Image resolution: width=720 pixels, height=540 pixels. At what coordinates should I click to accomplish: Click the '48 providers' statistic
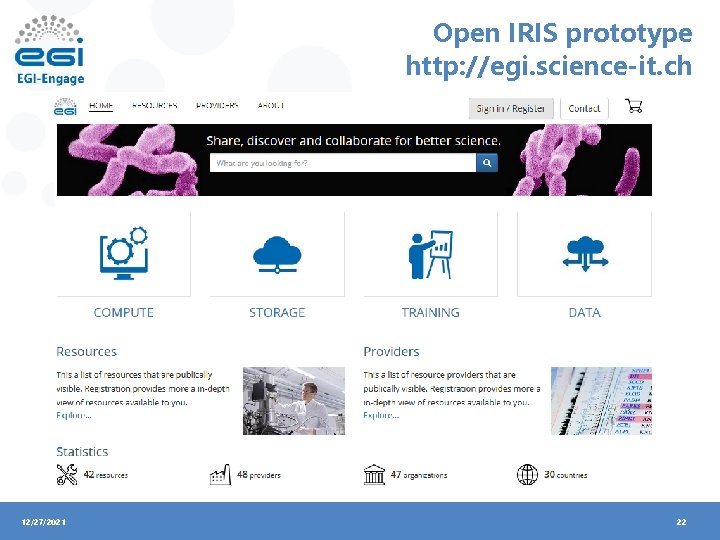coord(259,475)
